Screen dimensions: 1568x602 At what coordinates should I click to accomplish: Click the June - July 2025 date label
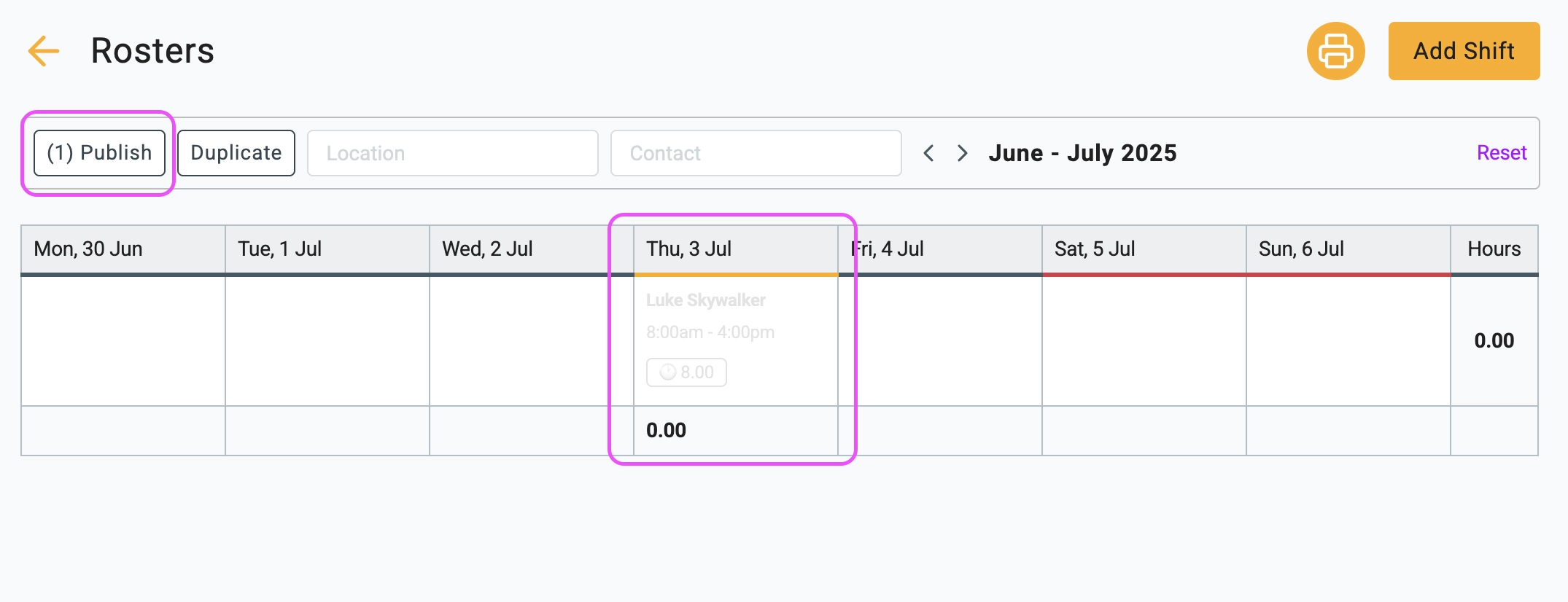1082,153
